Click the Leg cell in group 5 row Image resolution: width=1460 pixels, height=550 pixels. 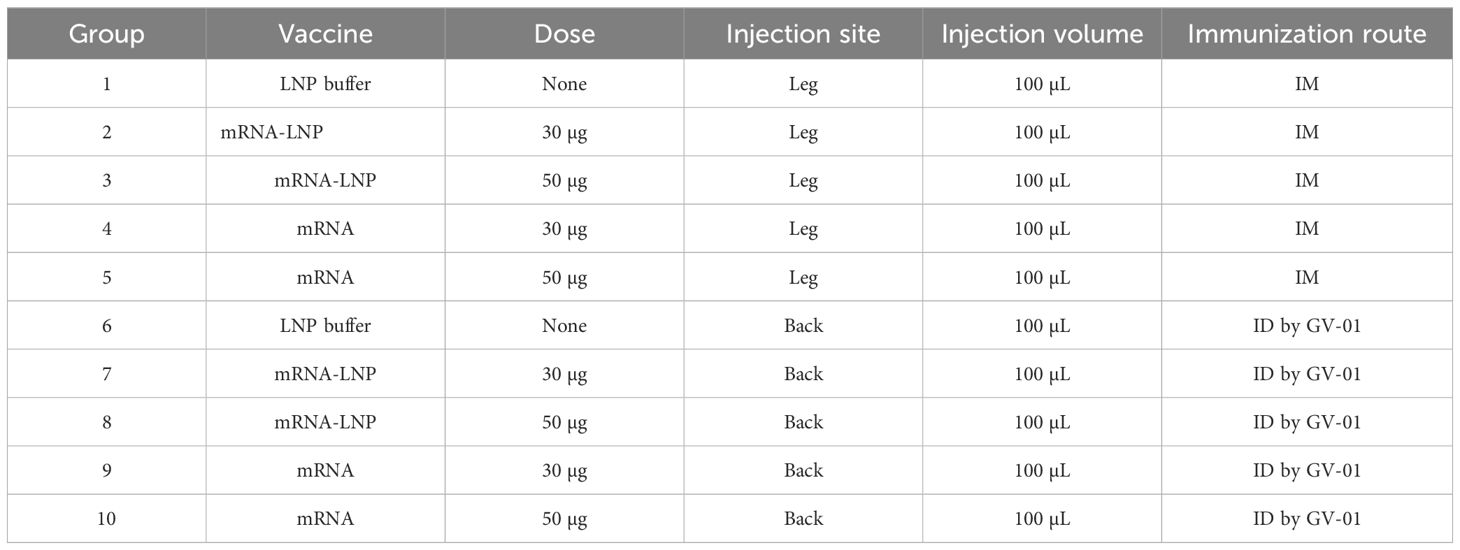(803, 277)
